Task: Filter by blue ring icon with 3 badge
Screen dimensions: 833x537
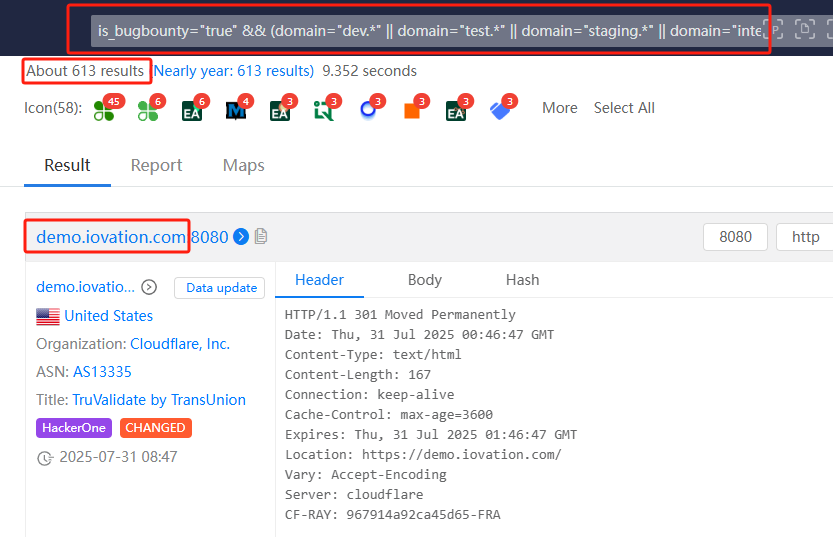Action: (368, 109)
